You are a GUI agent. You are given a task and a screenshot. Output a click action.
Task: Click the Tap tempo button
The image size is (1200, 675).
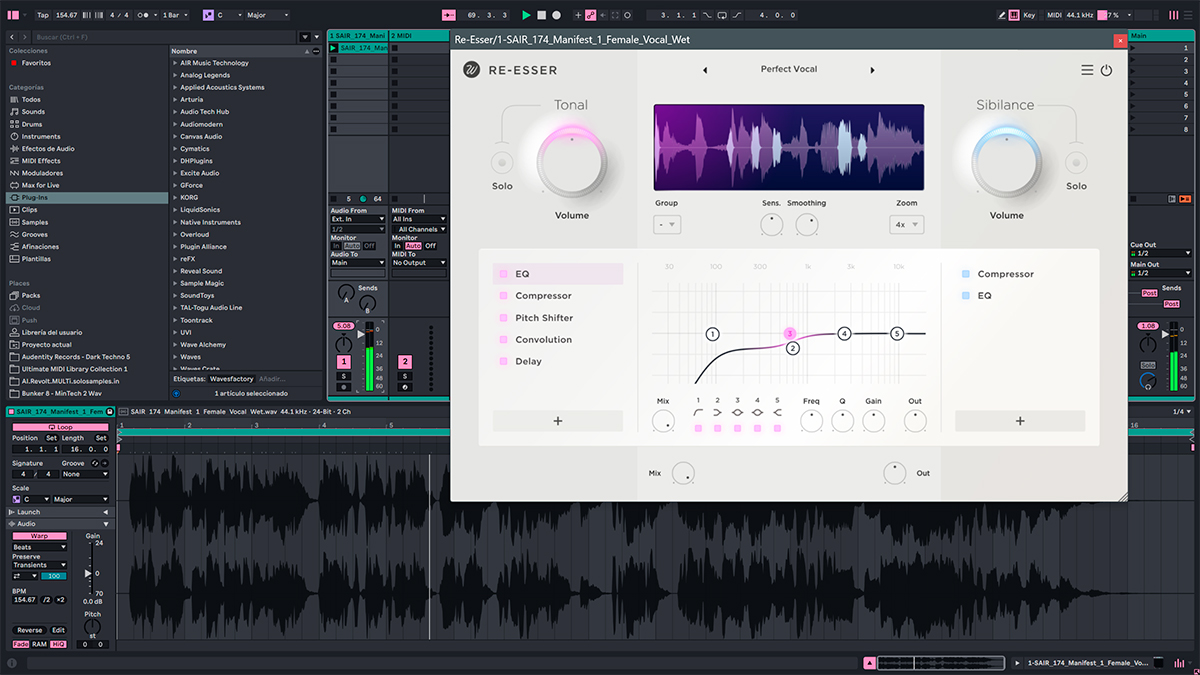click(42, 15)
